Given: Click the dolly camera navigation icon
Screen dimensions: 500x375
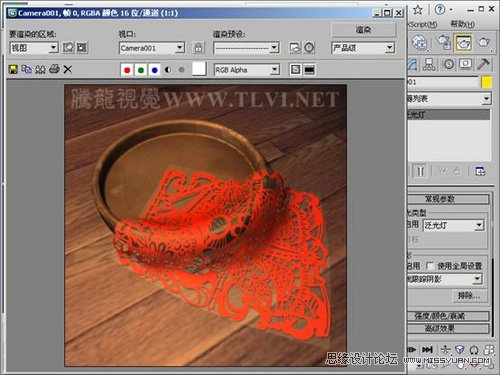Looking at the screenshot, I should (x=445, y=350).
